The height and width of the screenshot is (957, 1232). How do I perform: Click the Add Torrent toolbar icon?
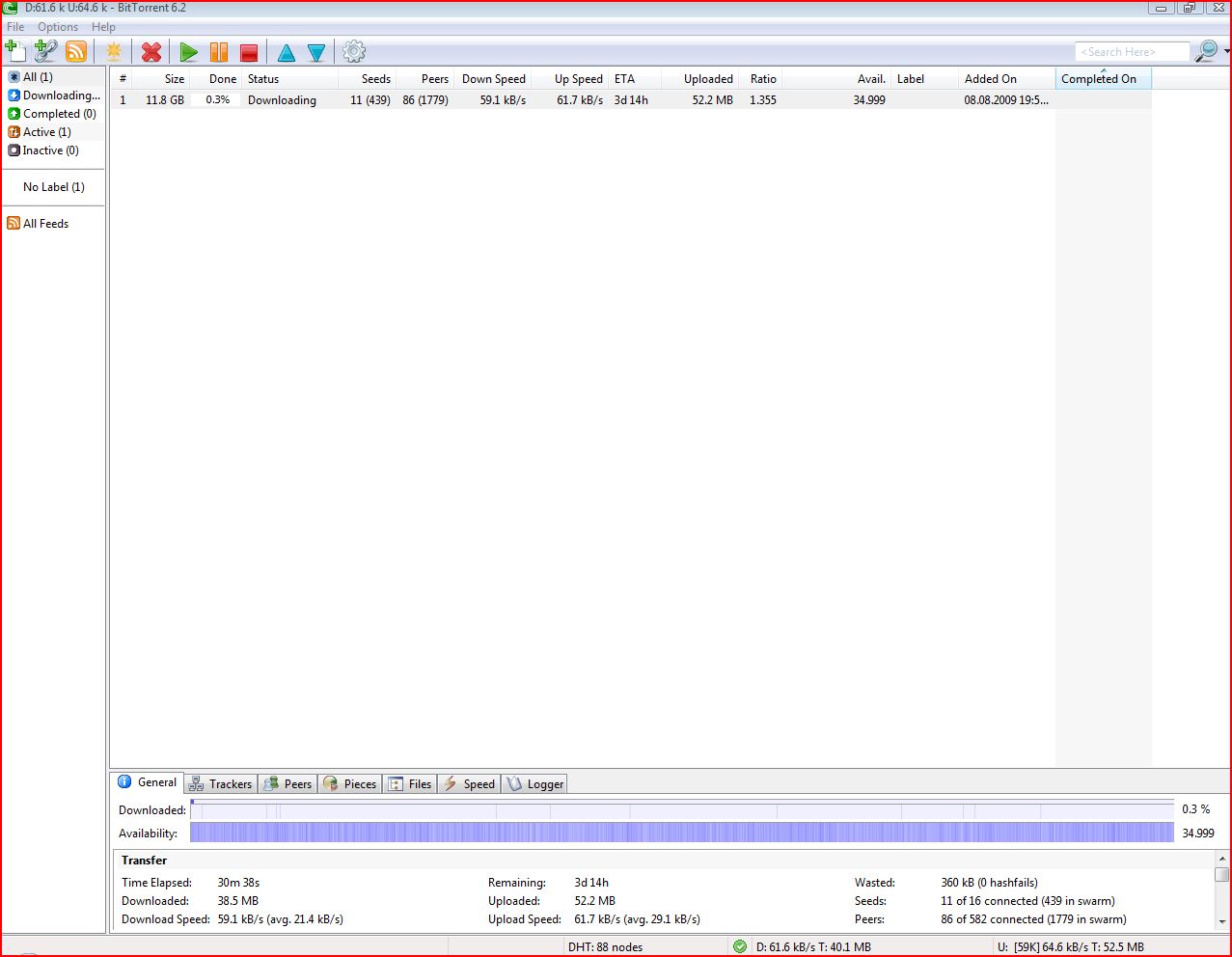[15, 51]
